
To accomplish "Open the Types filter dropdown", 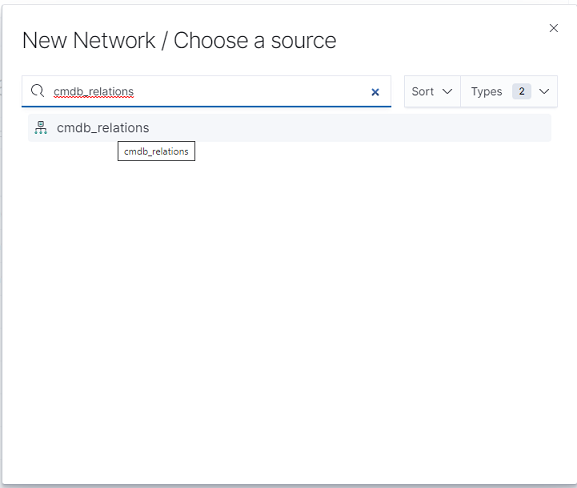I will click(509, 91).
